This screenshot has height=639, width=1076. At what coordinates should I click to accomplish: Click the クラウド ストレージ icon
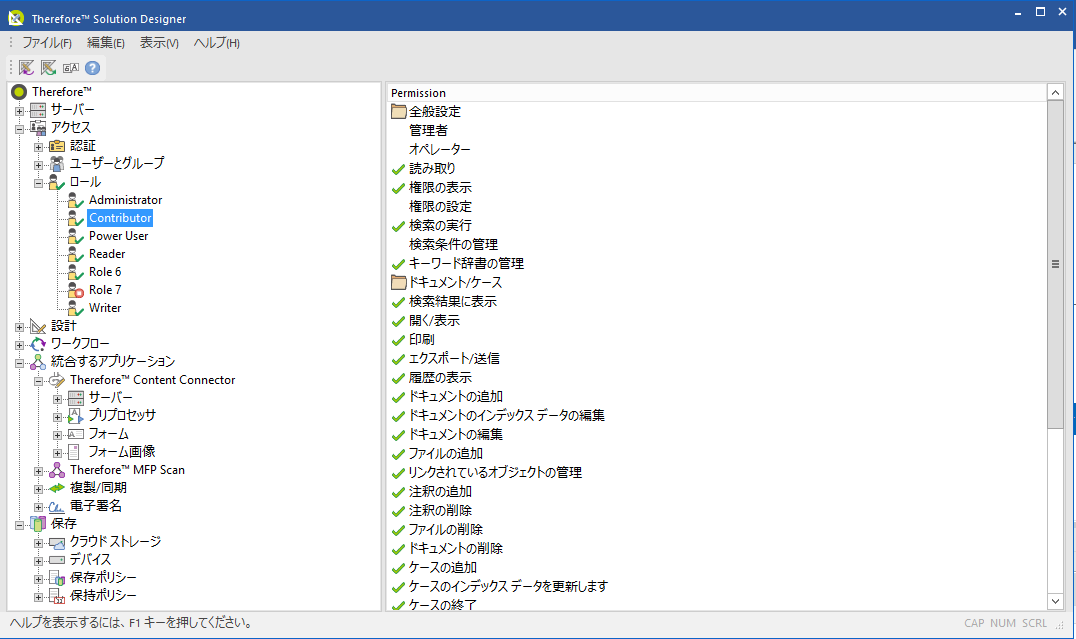(57, 542)
